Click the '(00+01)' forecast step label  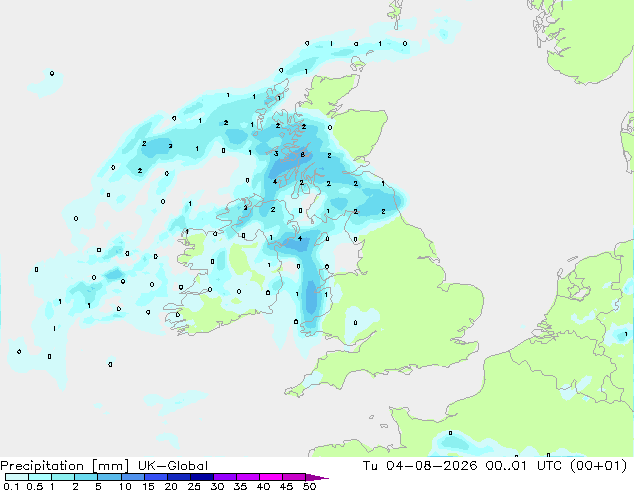pos(598,466)
